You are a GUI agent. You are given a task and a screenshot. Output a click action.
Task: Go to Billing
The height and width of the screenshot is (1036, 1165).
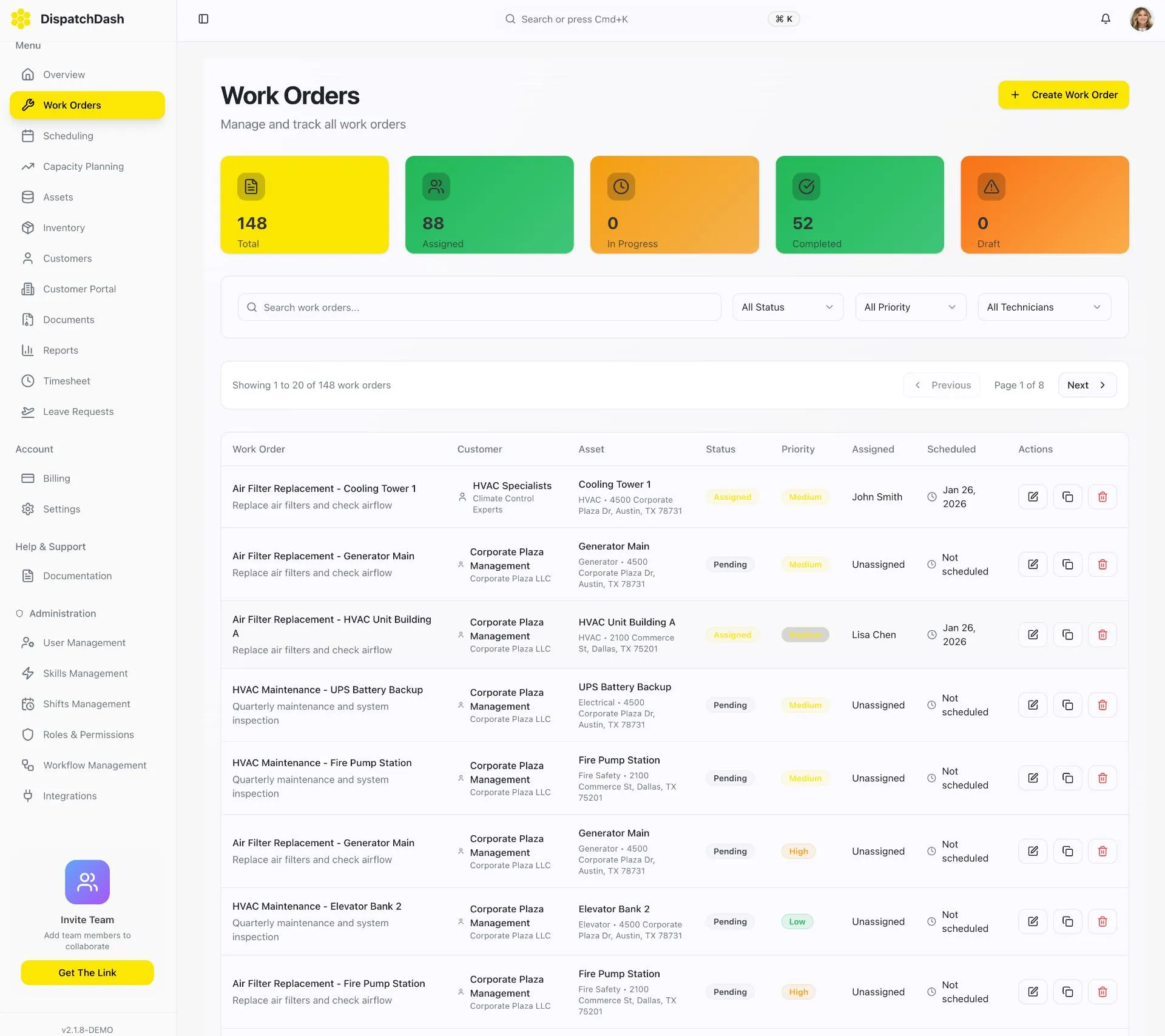[x=87, y=478]
